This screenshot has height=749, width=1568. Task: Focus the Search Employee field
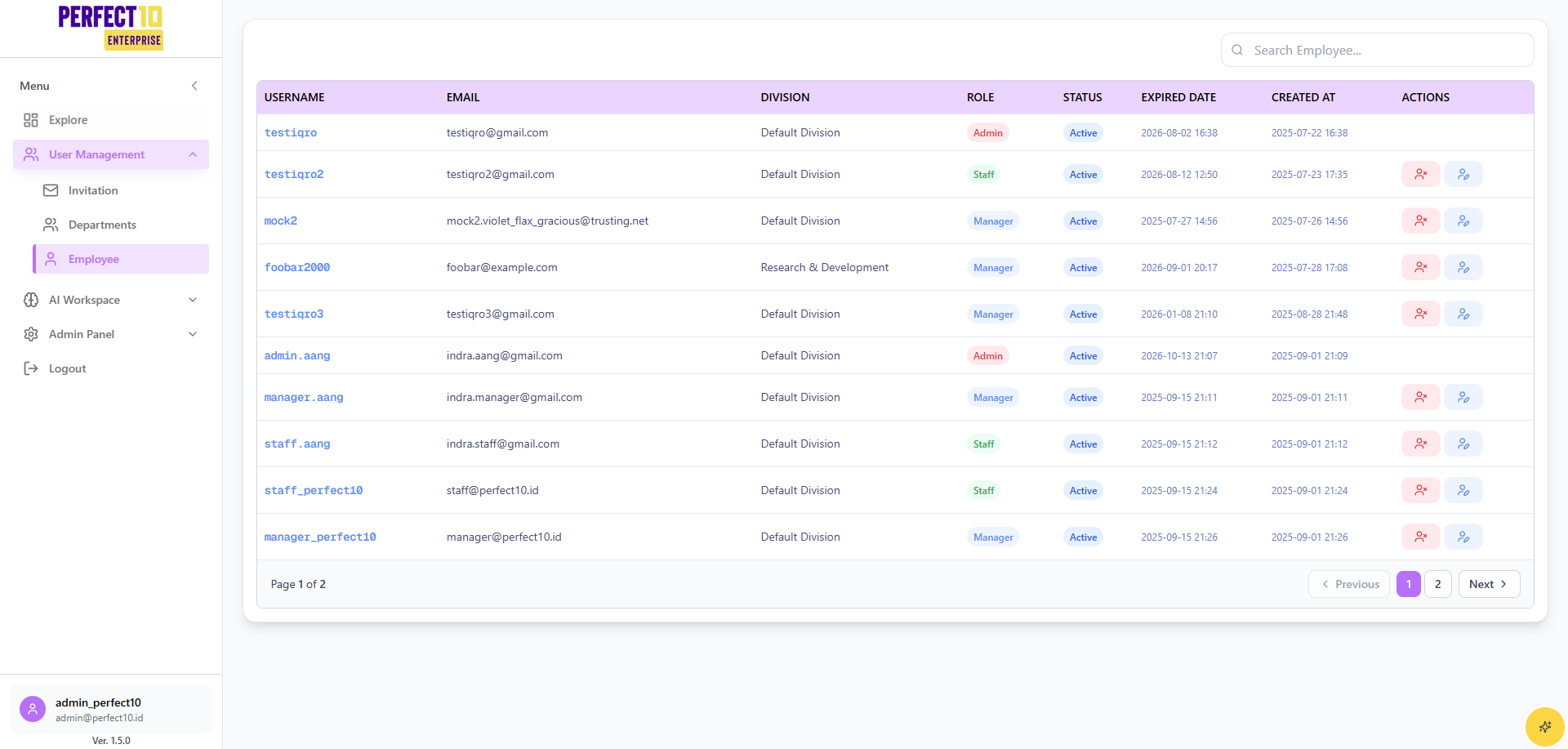tap(1377, 50)
